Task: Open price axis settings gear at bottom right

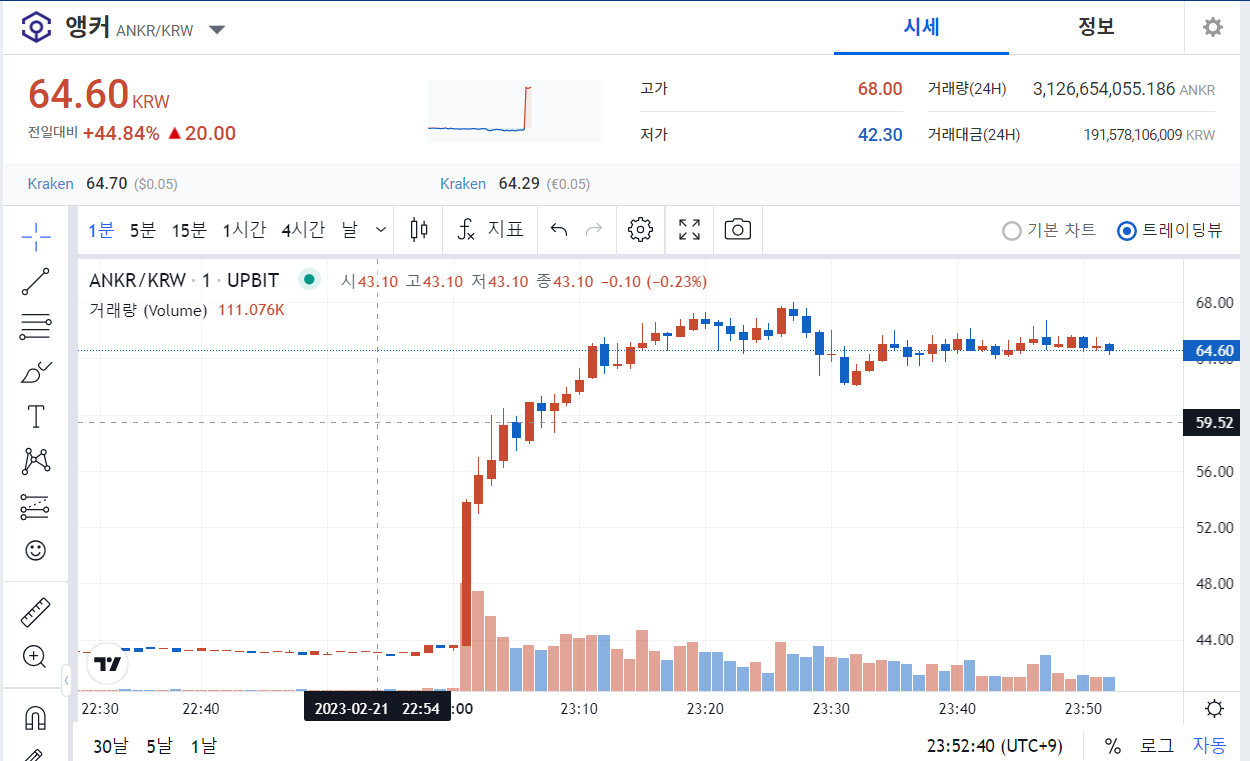Action: point(1214,709)
